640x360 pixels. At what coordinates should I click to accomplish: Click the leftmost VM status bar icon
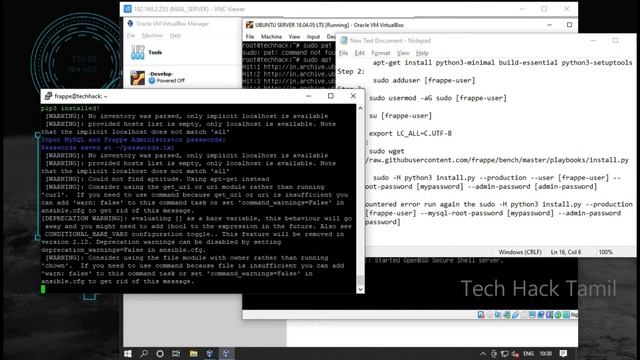click(481, 315)
